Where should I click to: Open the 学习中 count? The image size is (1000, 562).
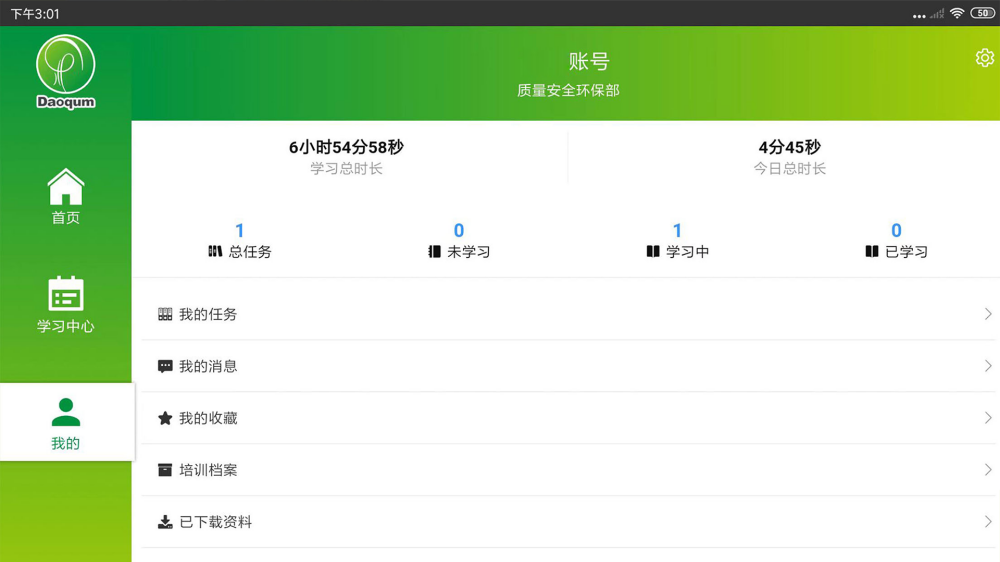pyautogui.click(x=677, y=231)
